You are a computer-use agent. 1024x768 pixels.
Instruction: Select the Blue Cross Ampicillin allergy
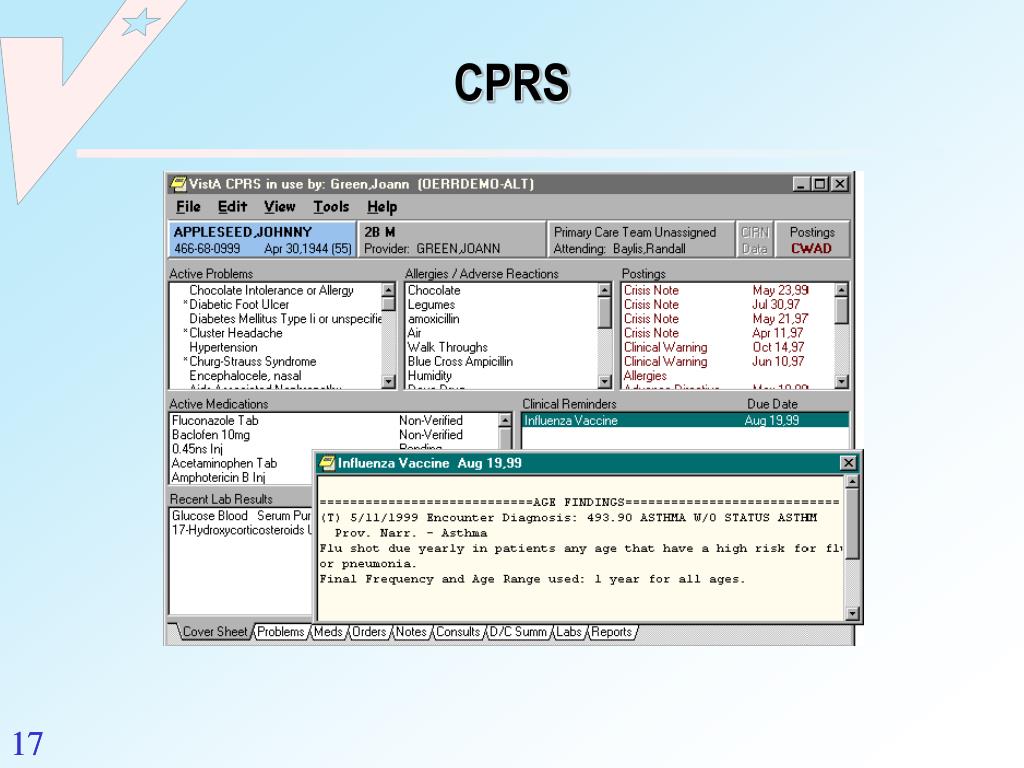click(x=460, y=362)
